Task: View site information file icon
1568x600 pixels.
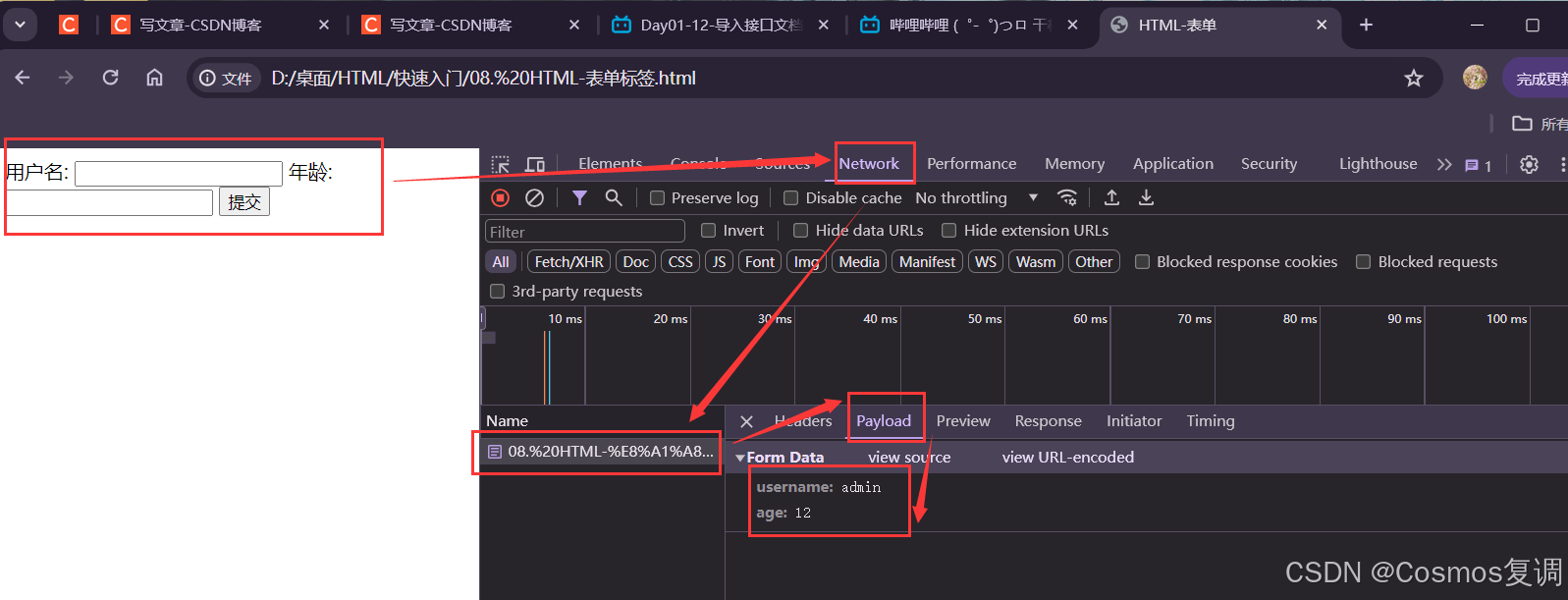Action: (x=225, y=78)
